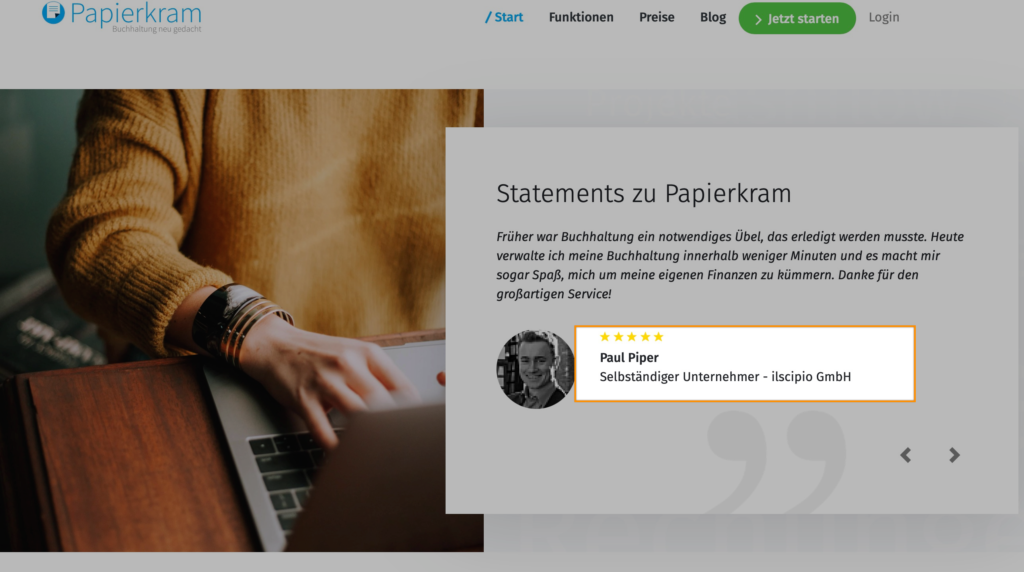Open the Blog link

coord(712,18)
